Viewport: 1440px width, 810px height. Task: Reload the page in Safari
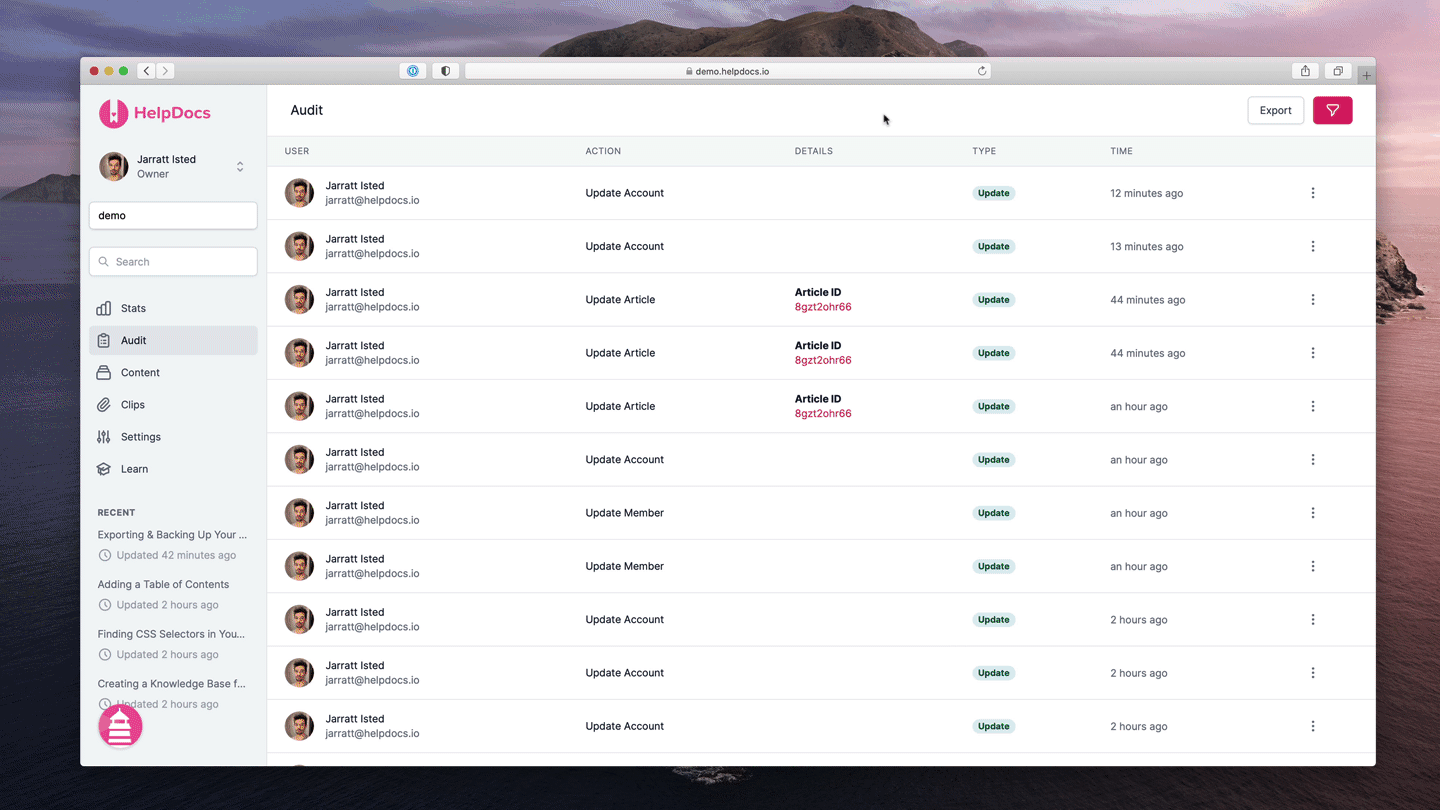coord(982,71)
